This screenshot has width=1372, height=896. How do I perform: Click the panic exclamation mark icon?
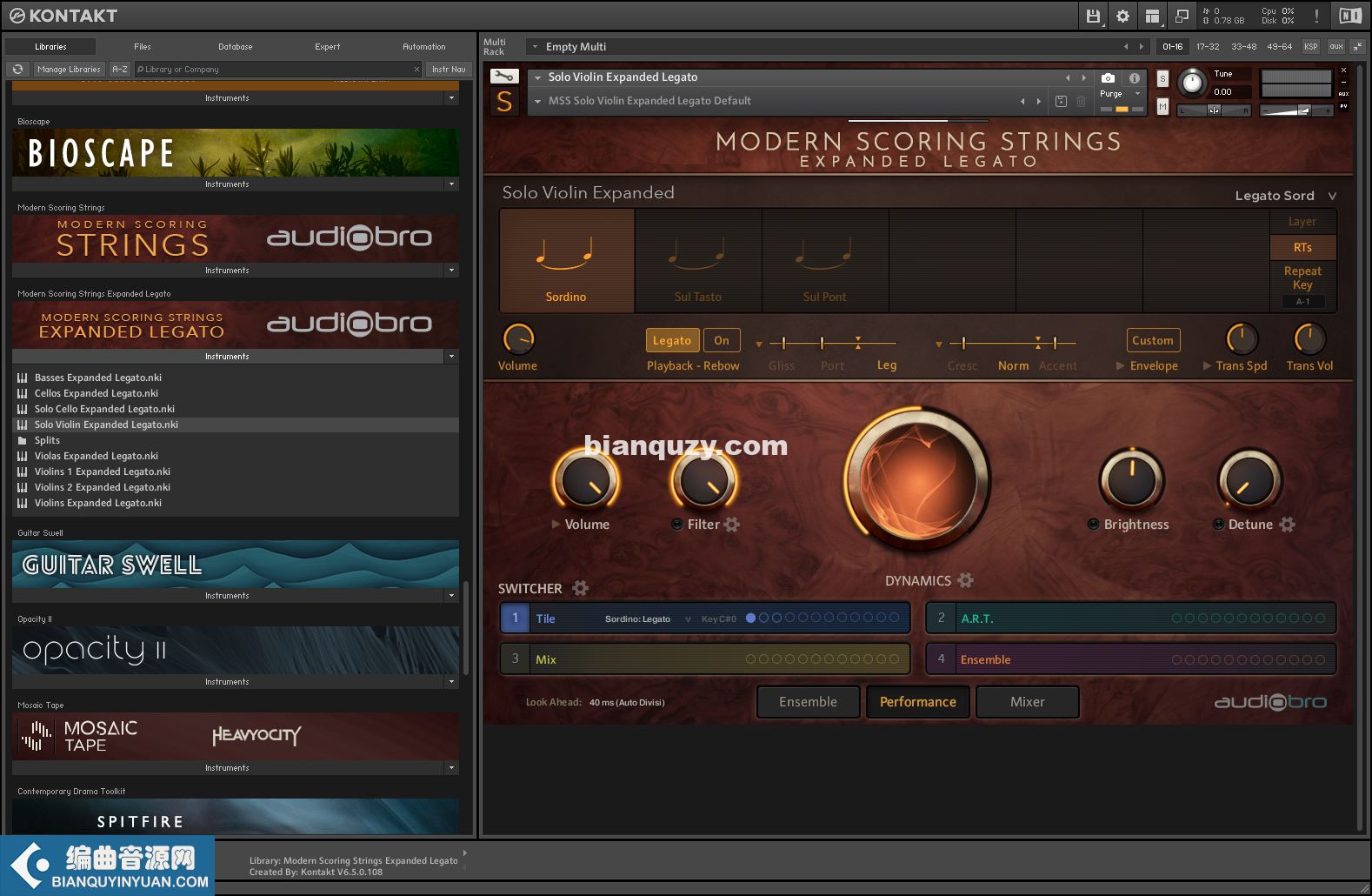tap(1316, 16)
